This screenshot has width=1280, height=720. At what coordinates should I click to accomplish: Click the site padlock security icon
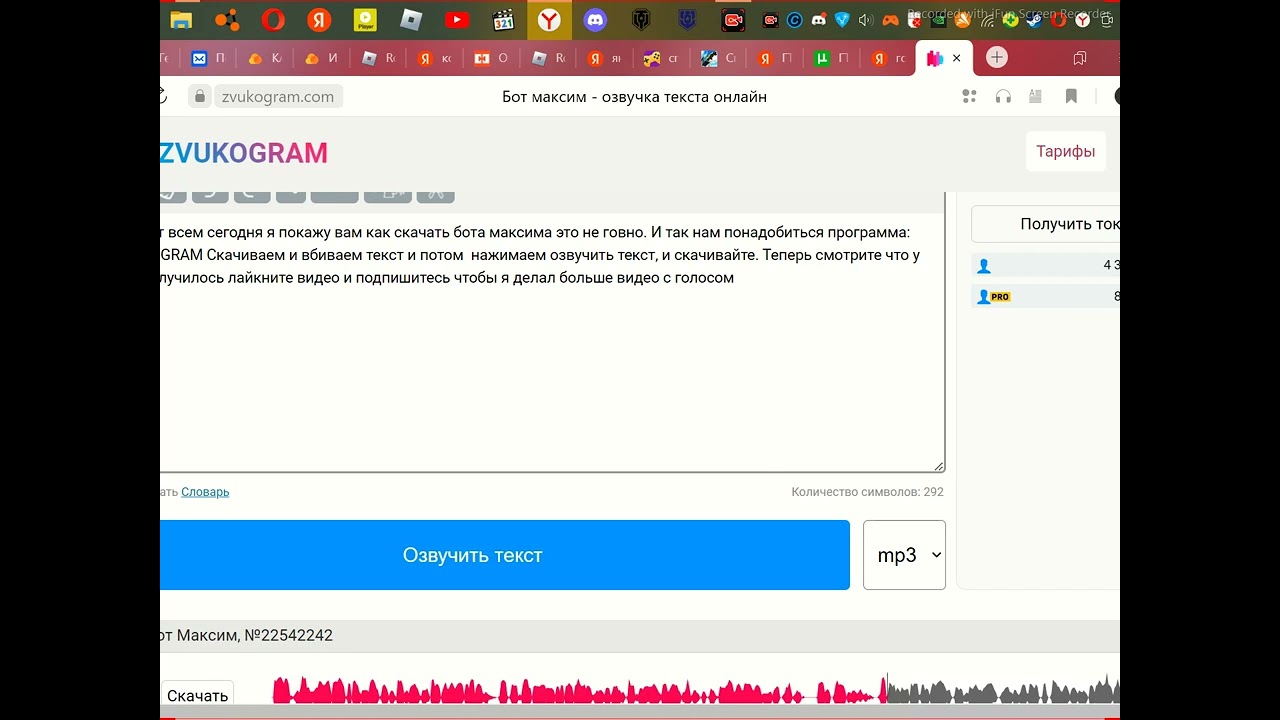click(200, 97)
